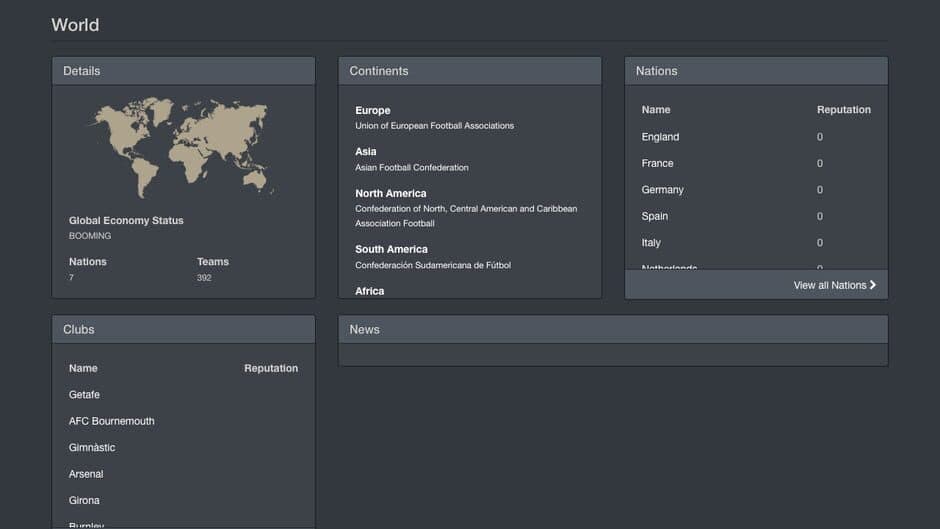Click the Name column header in Nations

[656, 110]
